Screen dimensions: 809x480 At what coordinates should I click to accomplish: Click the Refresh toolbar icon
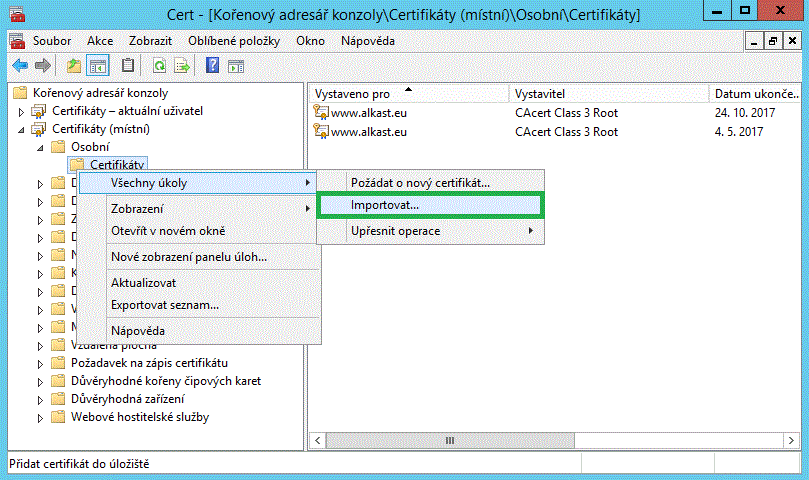point(159,66)
